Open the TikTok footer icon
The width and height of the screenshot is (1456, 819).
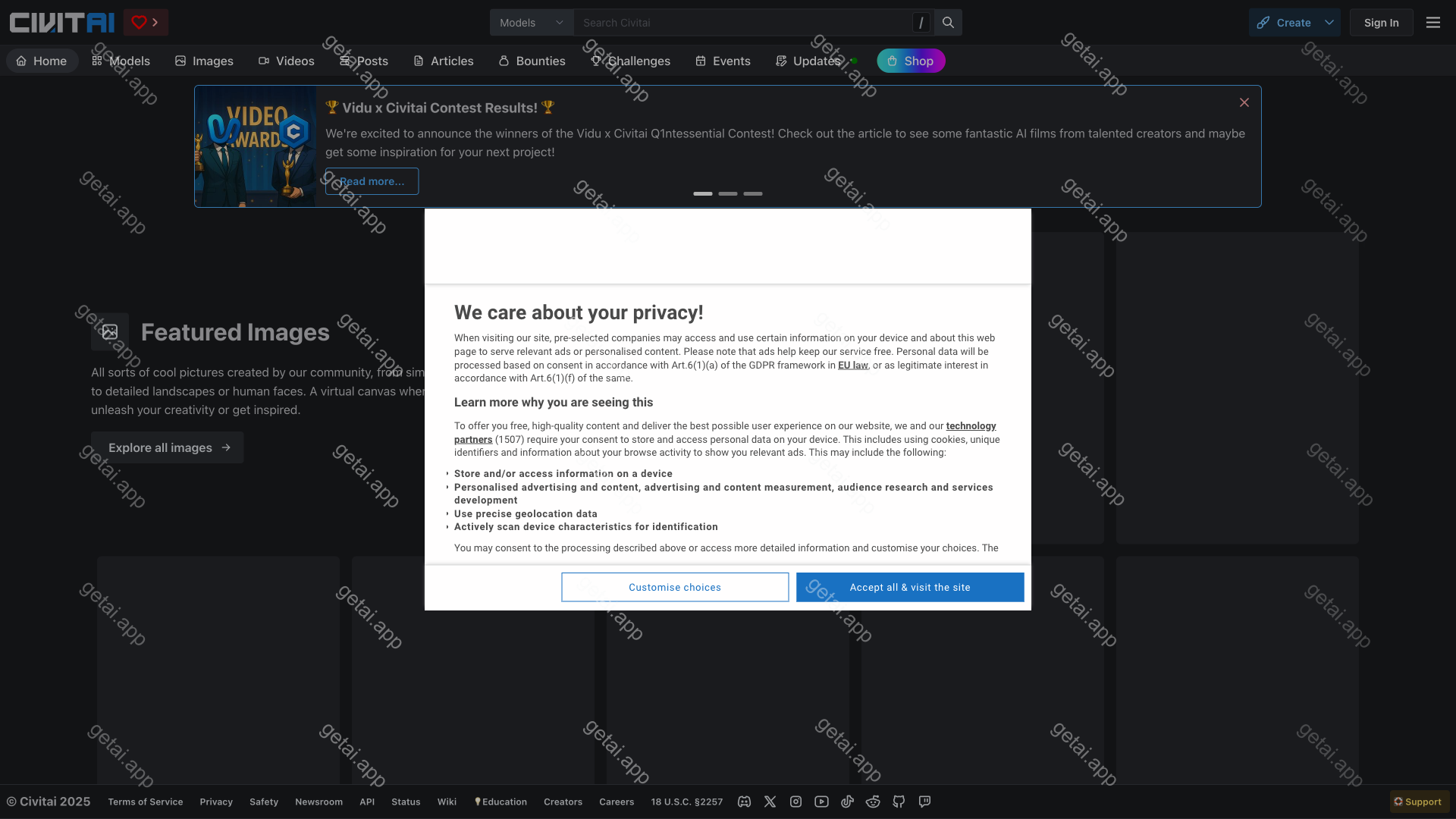(x=847, y=802)
